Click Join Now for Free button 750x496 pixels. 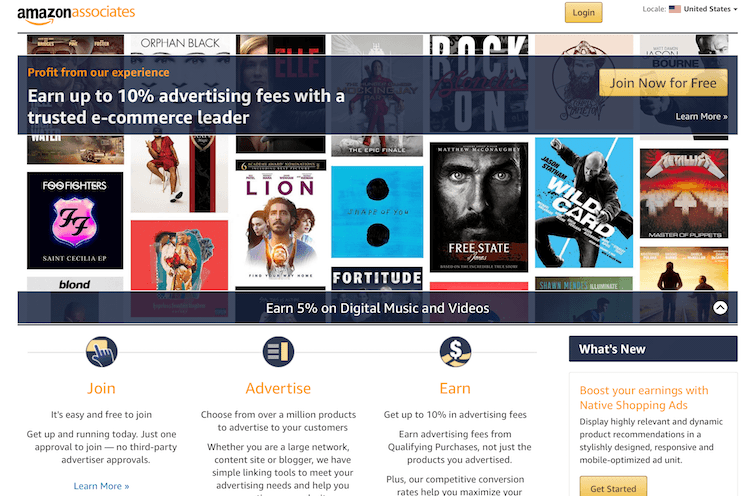(663, 83)
